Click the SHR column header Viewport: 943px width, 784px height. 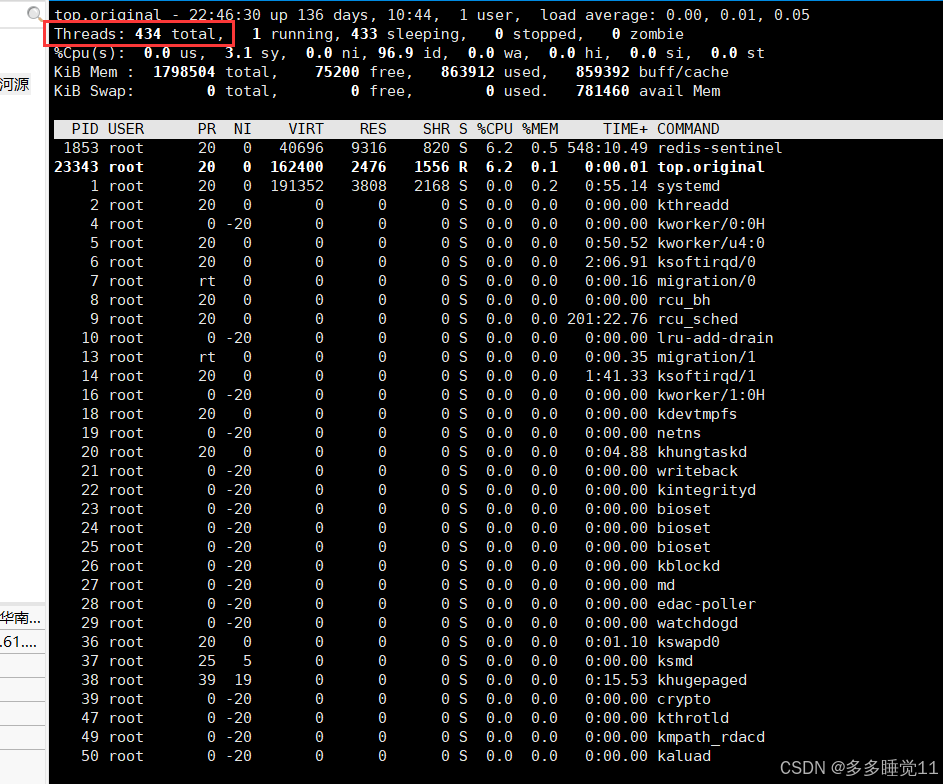click(436, 129)
